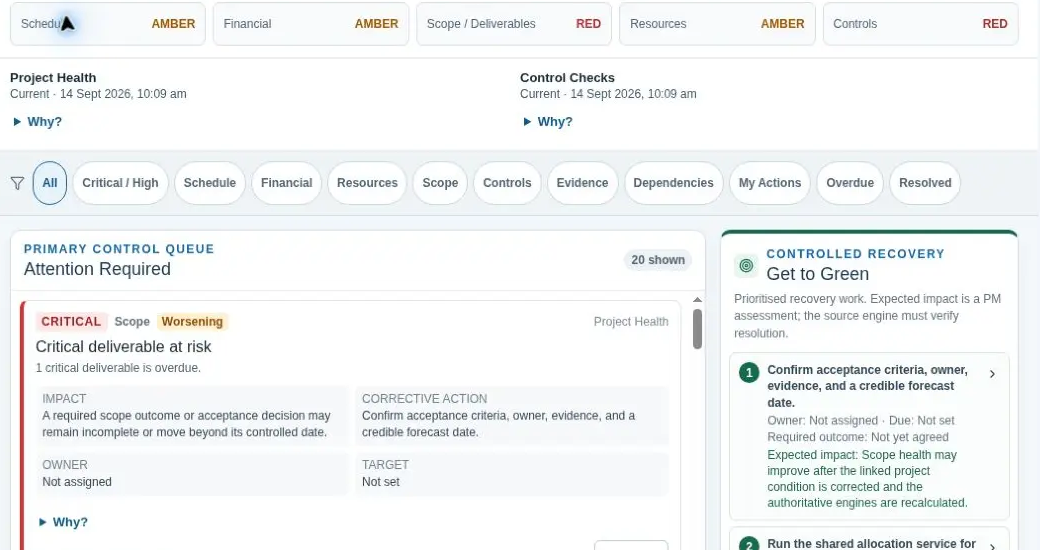Filter queue by Scope
This screenshot has width=1040, height=550.
440,183
